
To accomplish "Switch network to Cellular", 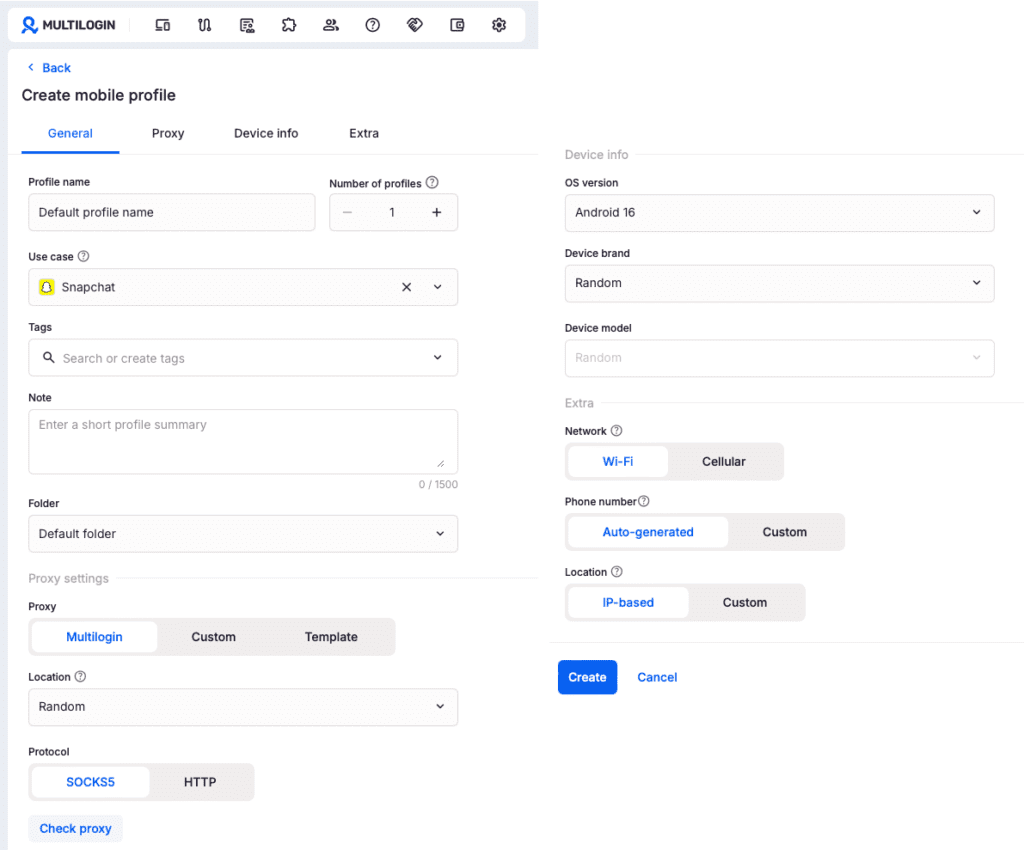I will pyautogui.click(x=724, y=462).
